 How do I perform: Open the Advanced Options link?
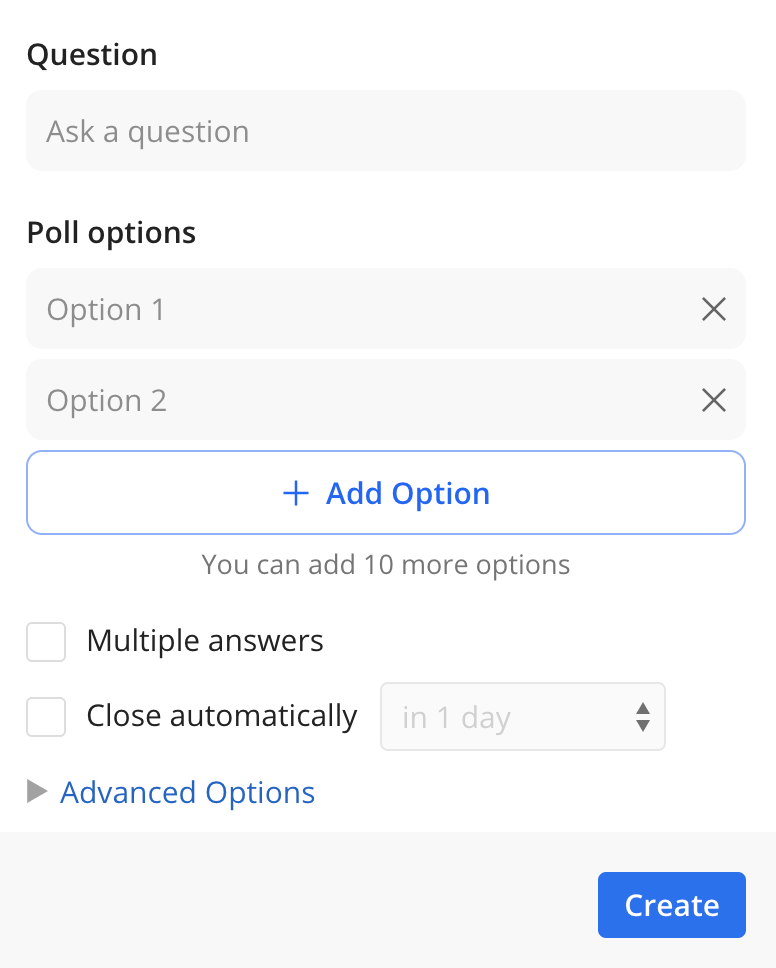[188, 792]
